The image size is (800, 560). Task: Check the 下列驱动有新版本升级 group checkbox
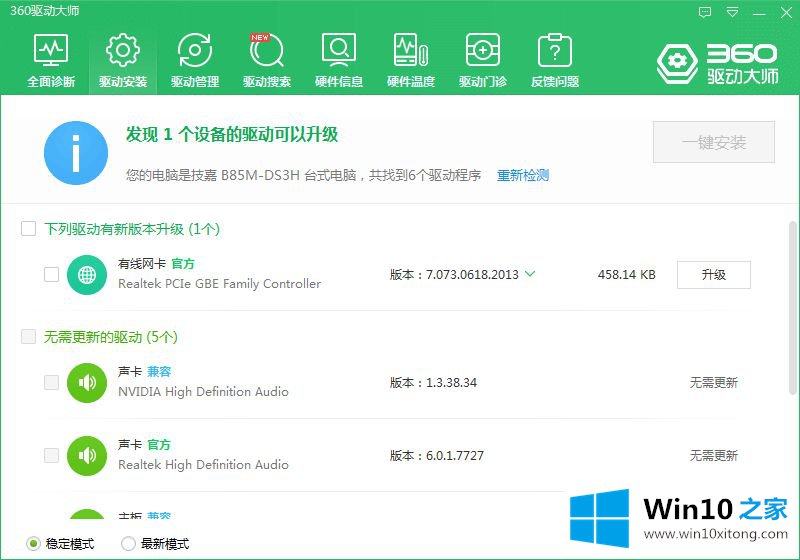coord(29,228)
